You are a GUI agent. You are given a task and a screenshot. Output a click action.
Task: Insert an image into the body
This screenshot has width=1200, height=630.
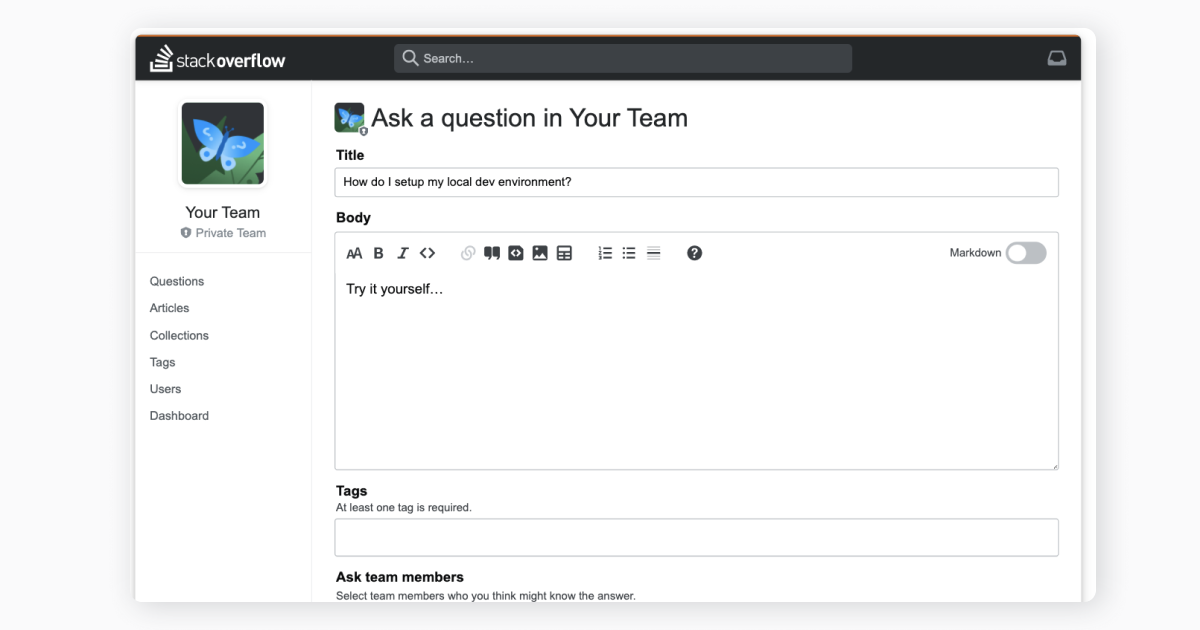540,253
